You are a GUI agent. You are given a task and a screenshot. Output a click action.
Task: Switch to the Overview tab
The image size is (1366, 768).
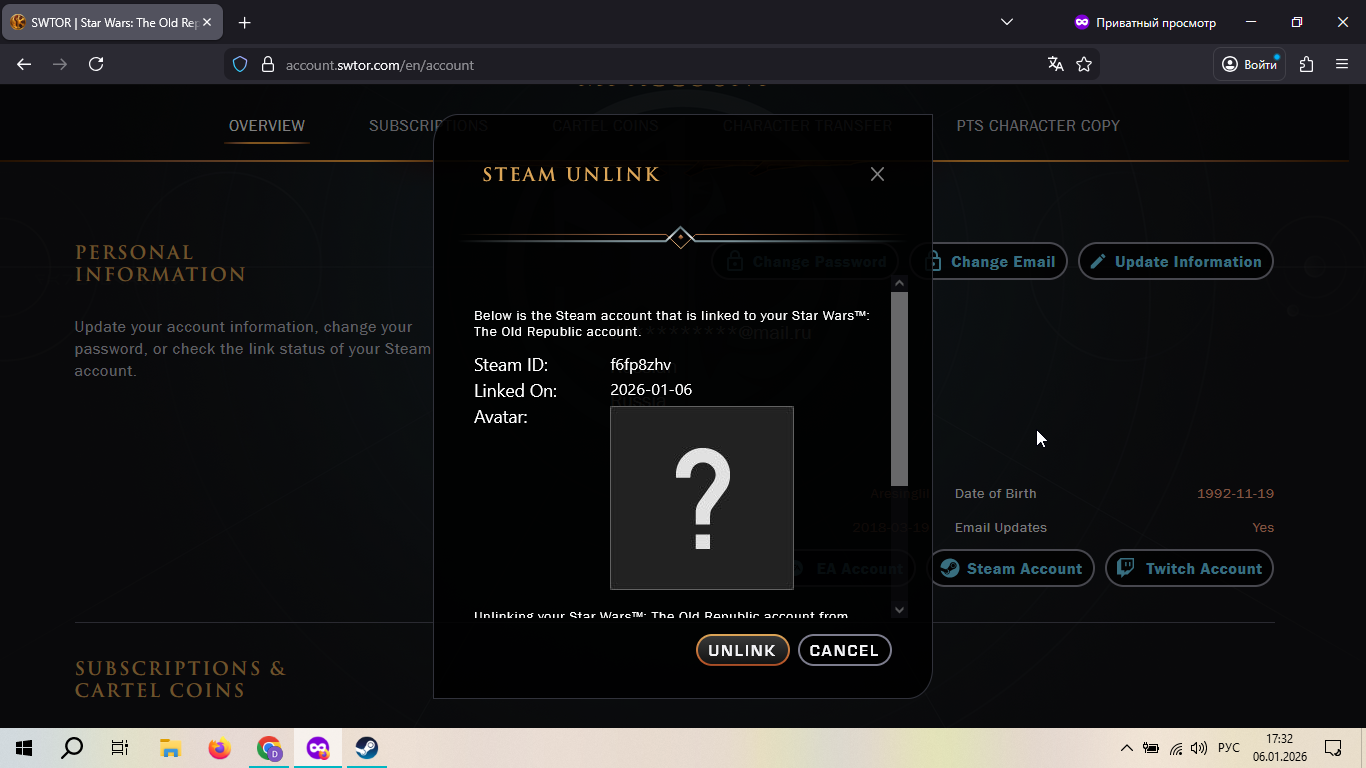tap(267, 126)
